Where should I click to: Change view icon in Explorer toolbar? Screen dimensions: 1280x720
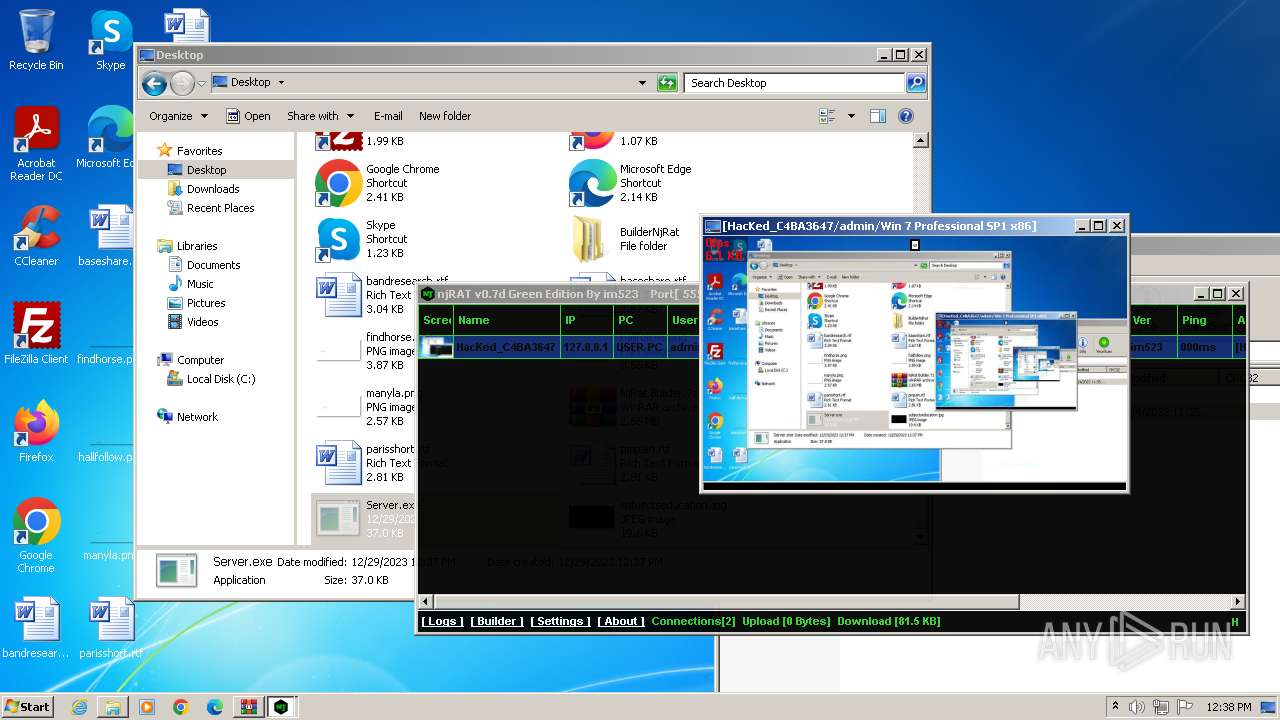pos(828,116)
